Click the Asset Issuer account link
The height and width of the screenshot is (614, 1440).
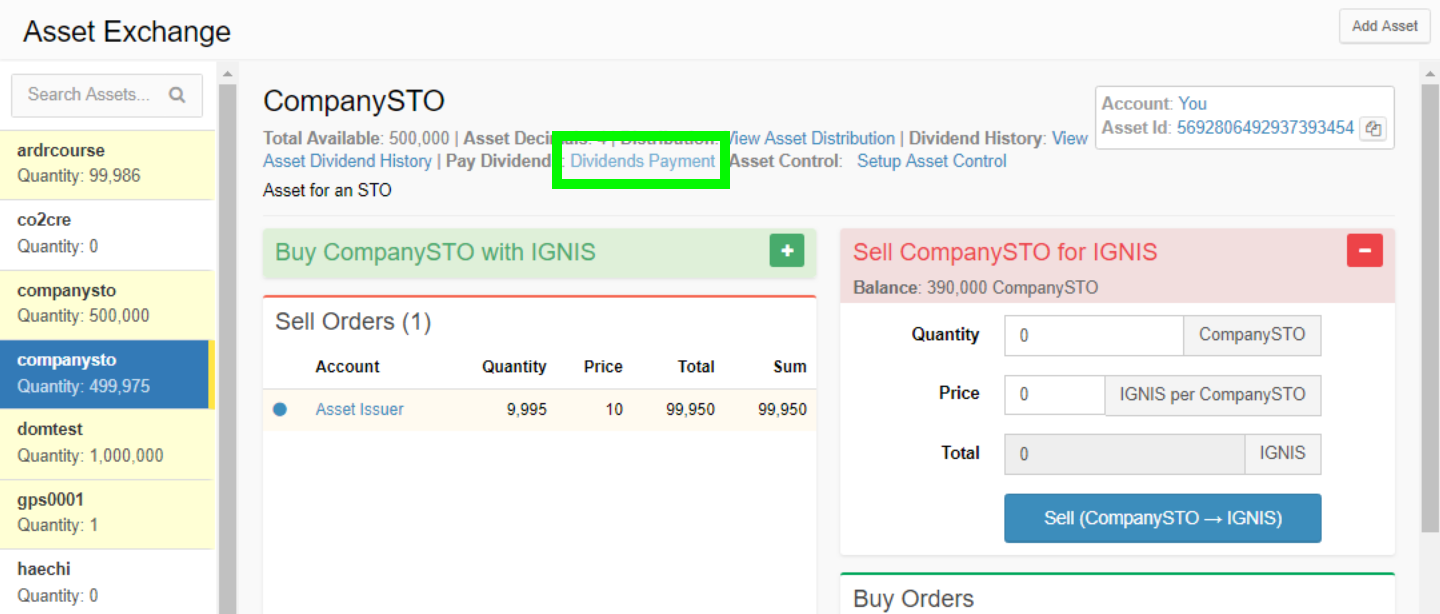tap(359, 409)
